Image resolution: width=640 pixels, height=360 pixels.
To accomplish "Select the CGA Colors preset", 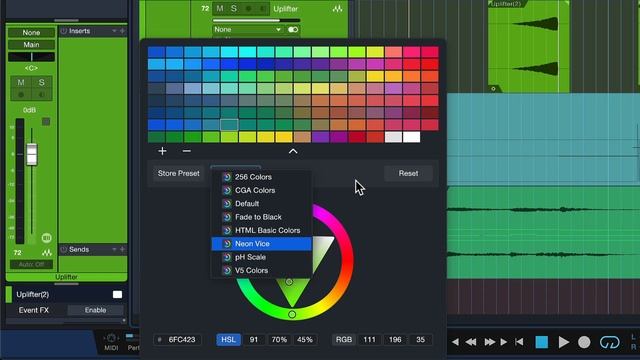I will coord(261,191).
